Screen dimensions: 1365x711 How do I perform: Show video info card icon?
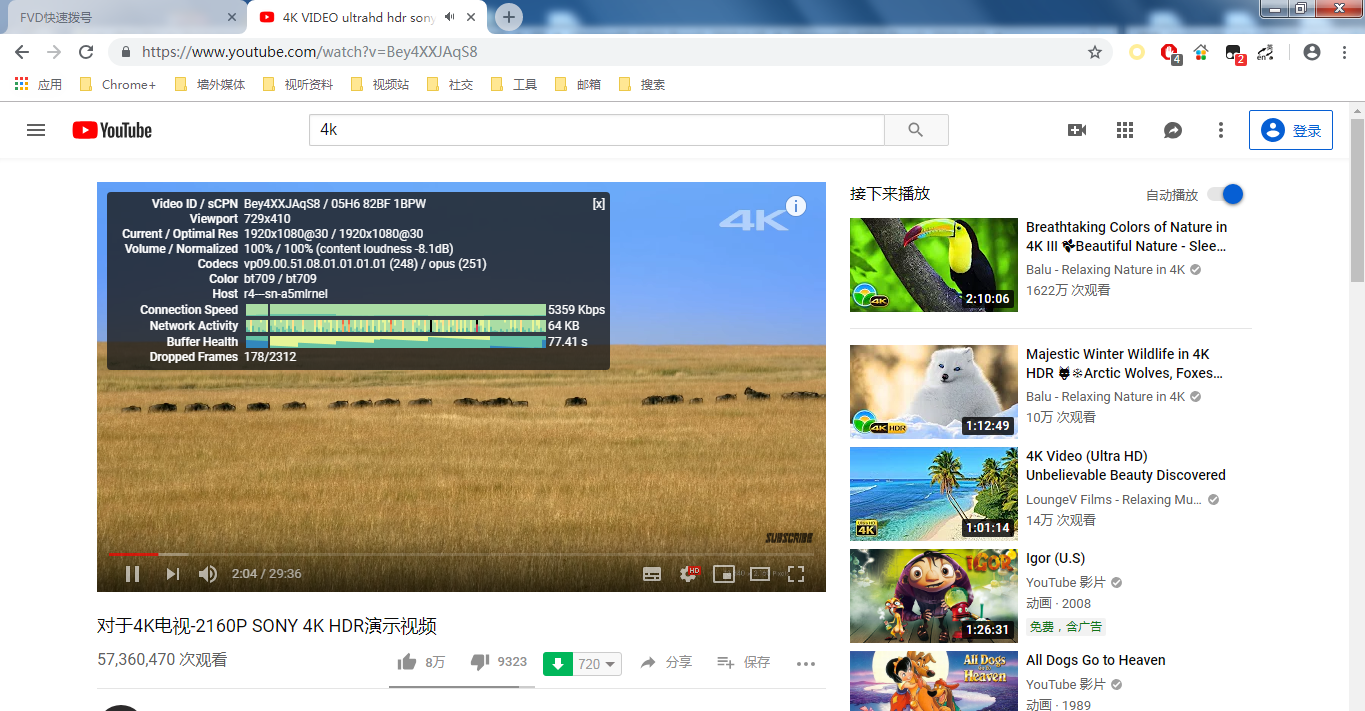(x=796, y=206)
